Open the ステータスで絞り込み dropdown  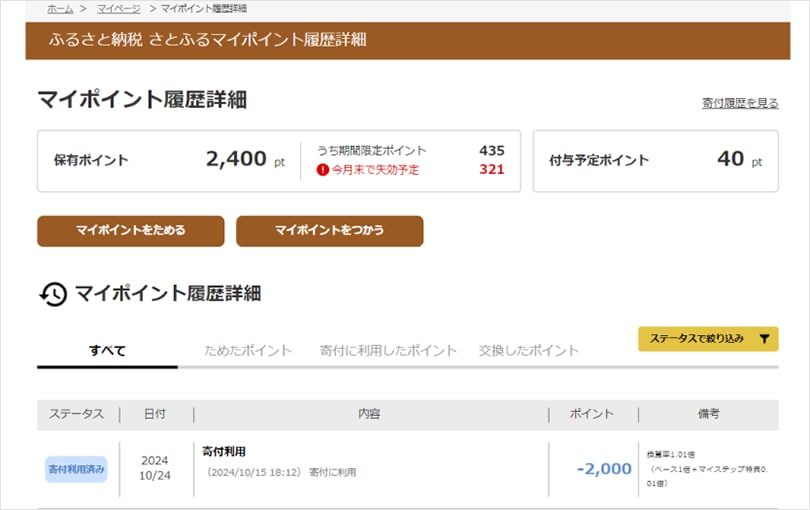pos(708,339)
